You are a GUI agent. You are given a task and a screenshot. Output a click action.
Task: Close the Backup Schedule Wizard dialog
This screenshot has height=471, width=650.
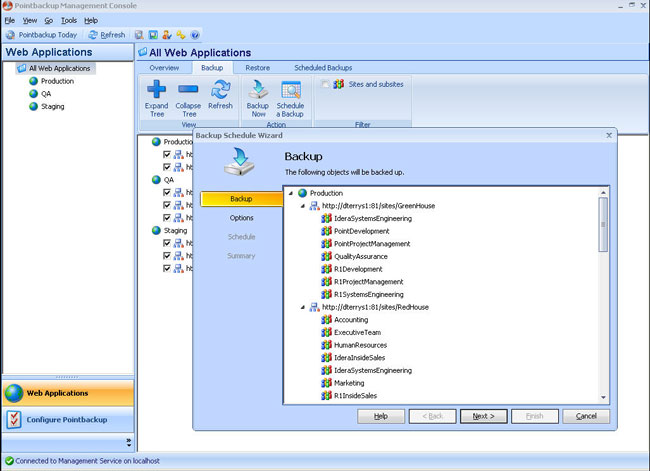pos(609,136)
